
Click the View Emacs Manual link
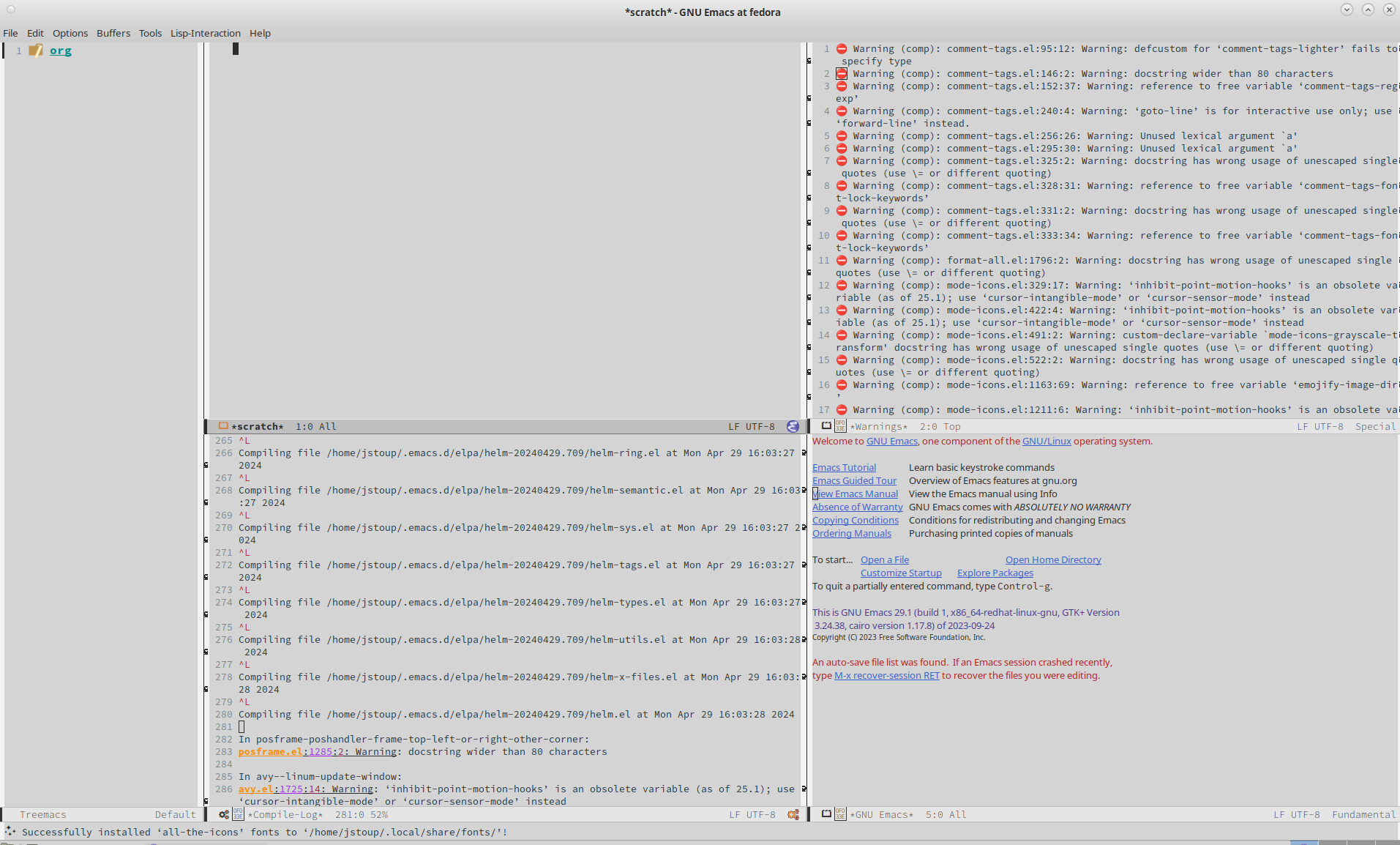click(x=855, y=494)
